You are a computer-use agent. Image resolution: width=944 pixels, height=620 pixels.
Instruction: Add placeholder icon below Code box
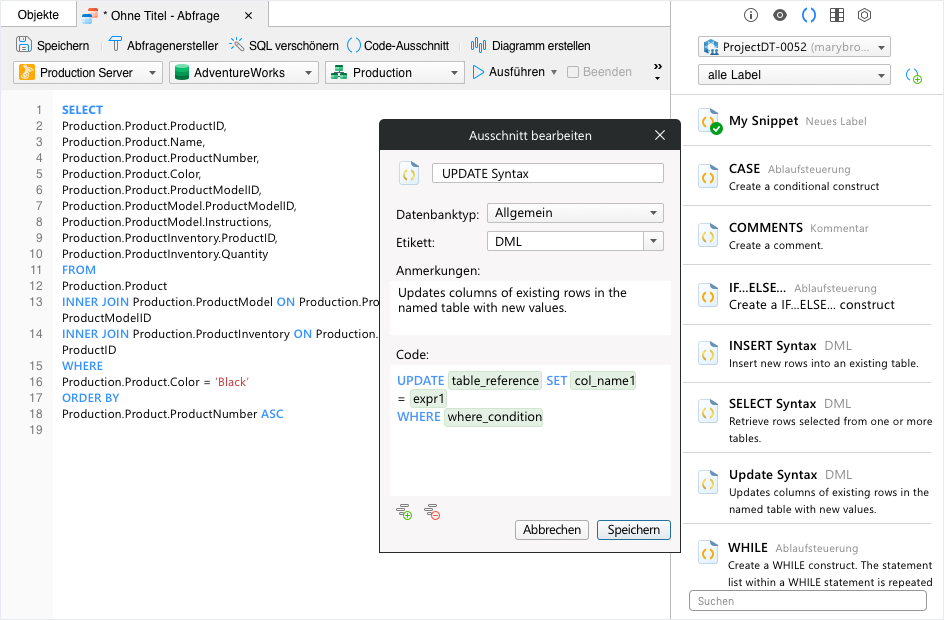click(x=404, y=512)
